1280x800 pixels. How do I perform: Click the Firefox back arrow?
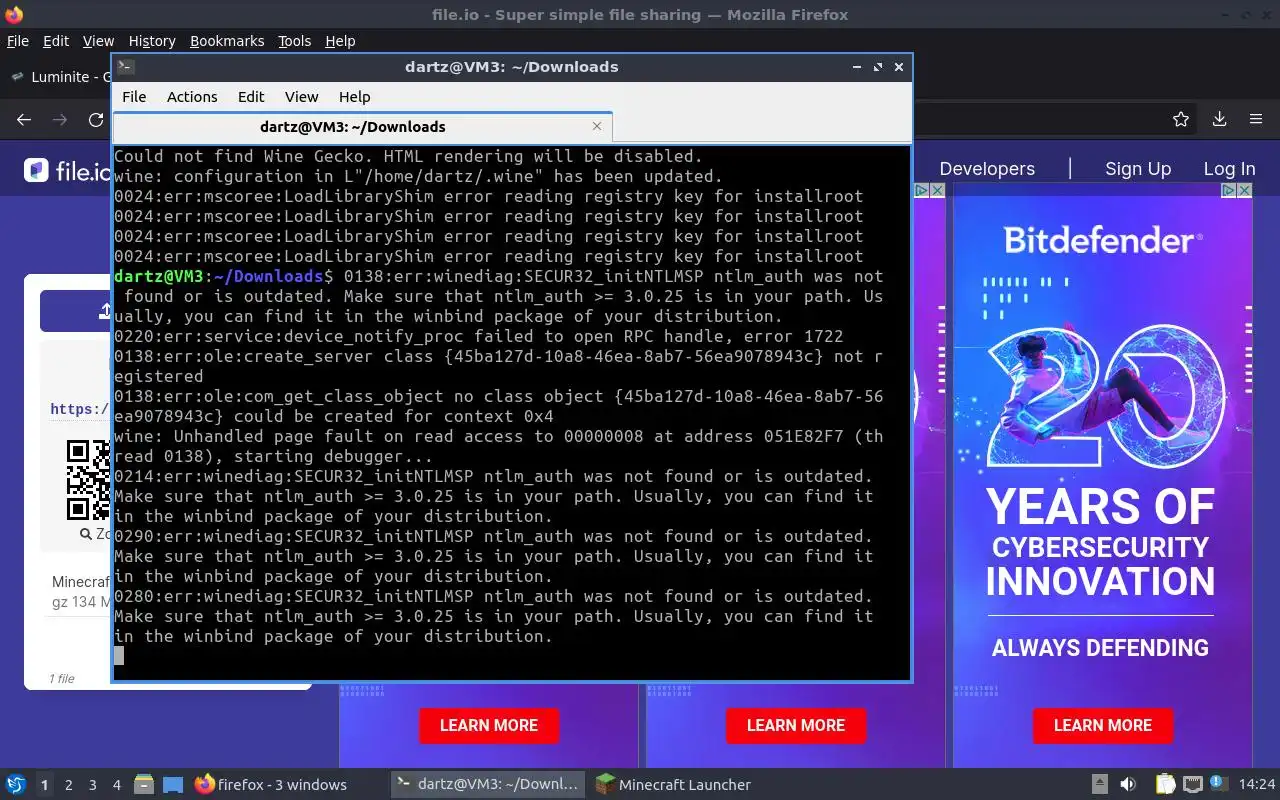[x=24, y=119]
